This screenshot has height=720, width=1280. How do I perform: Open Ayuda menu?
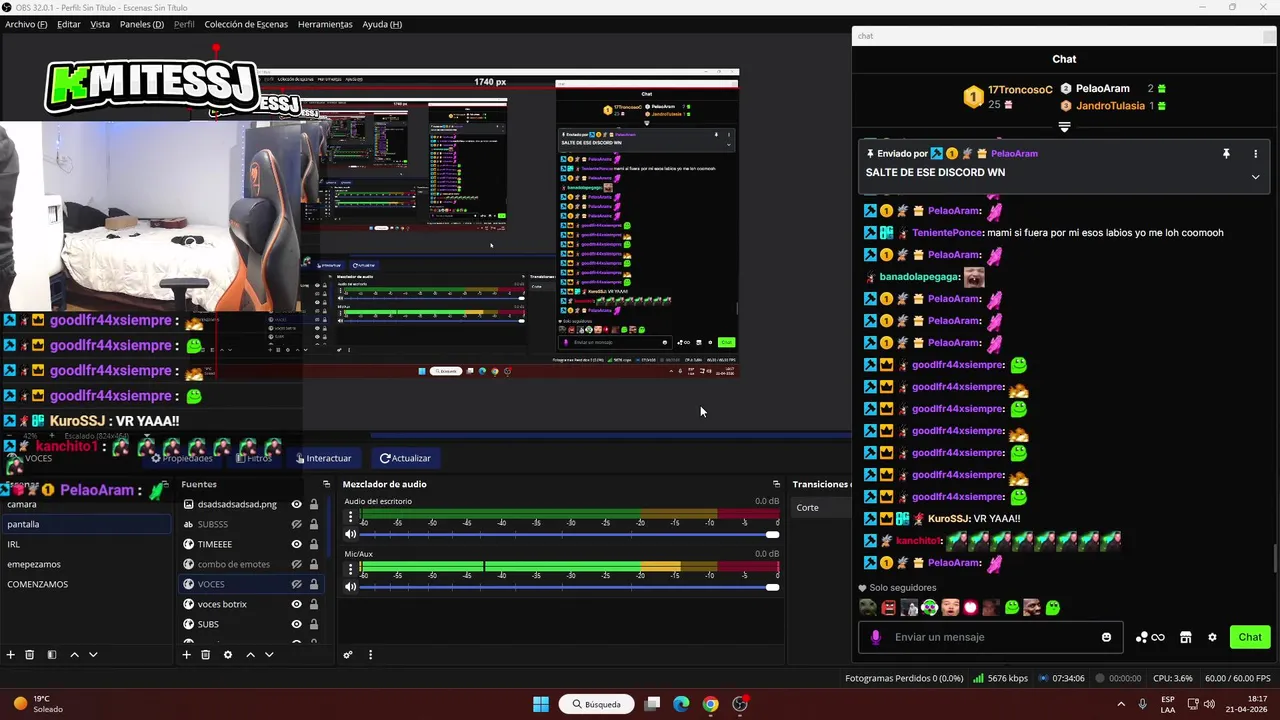click(x=382, y=24)
